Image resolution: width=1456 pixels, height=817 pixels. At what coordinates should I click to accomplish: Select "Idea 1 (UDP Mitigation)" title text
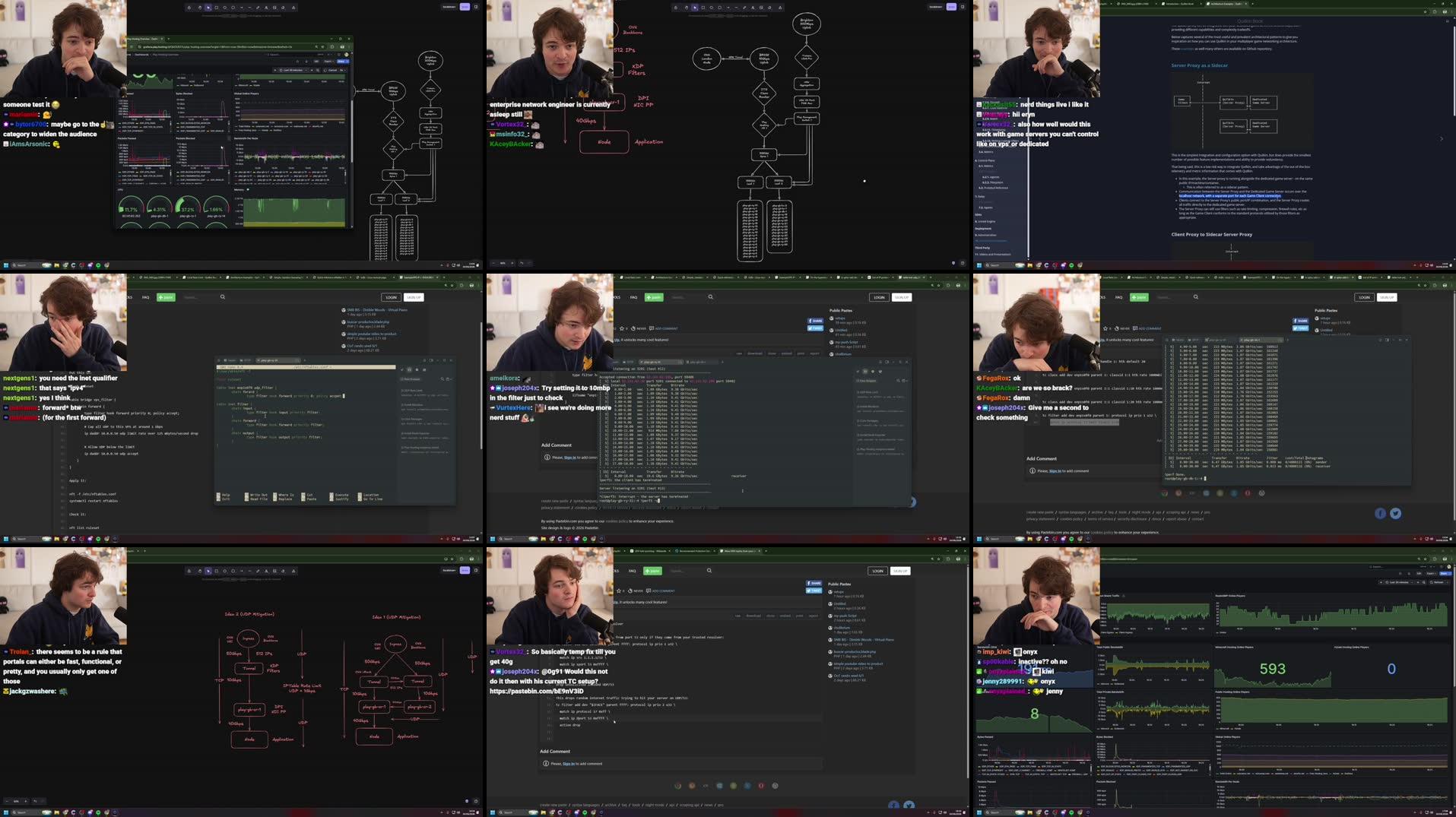(395, 617)
